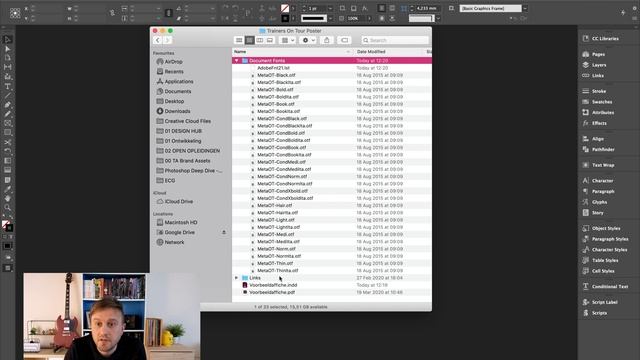This screenshot has height=360, width=640.
Task: Sort by Name column header
Action: 292,52
